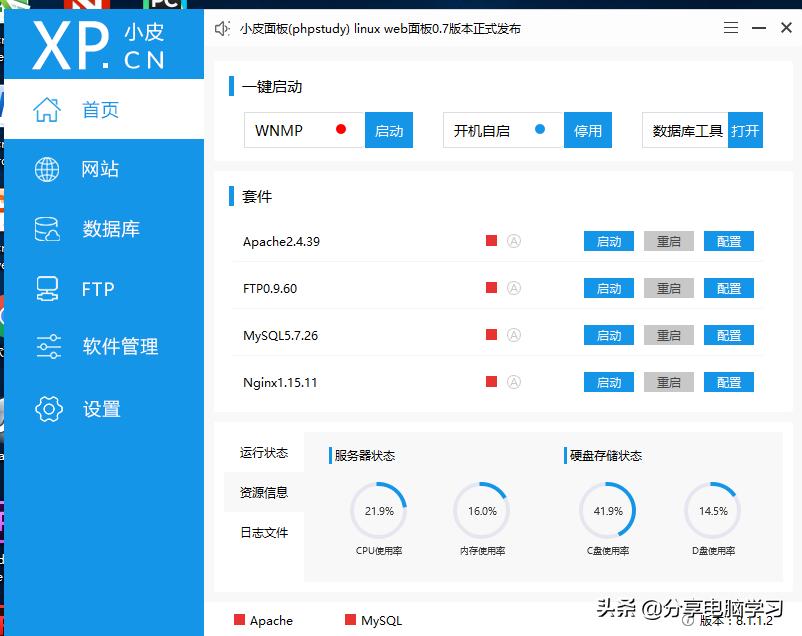Click the red Apache legend square

point(238,620)
